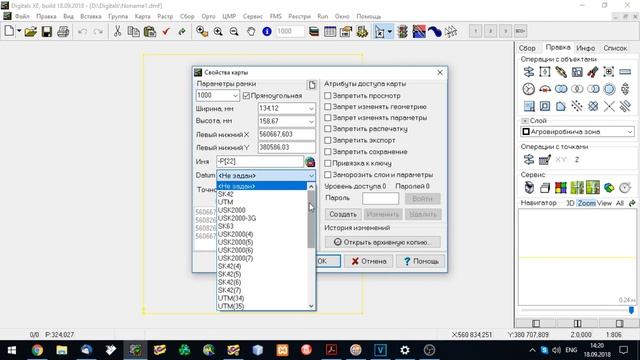Enable Запретить распечатку checkbox
This screenshot has width=640, height=360.
(328, 129)
